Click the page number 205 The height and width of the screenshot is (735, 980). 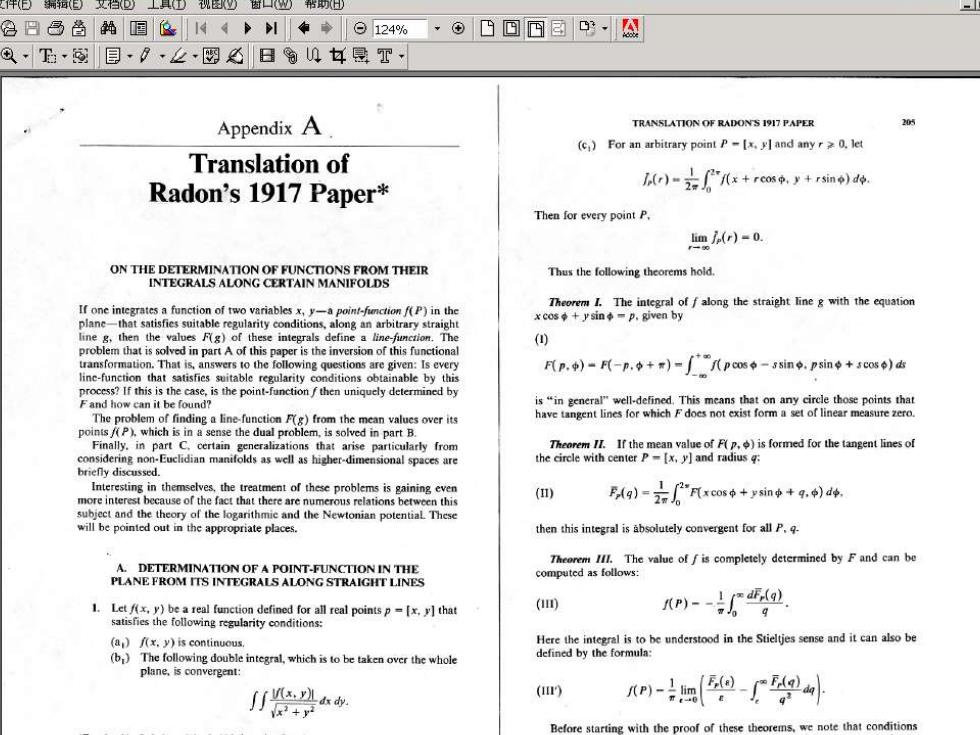908,122
